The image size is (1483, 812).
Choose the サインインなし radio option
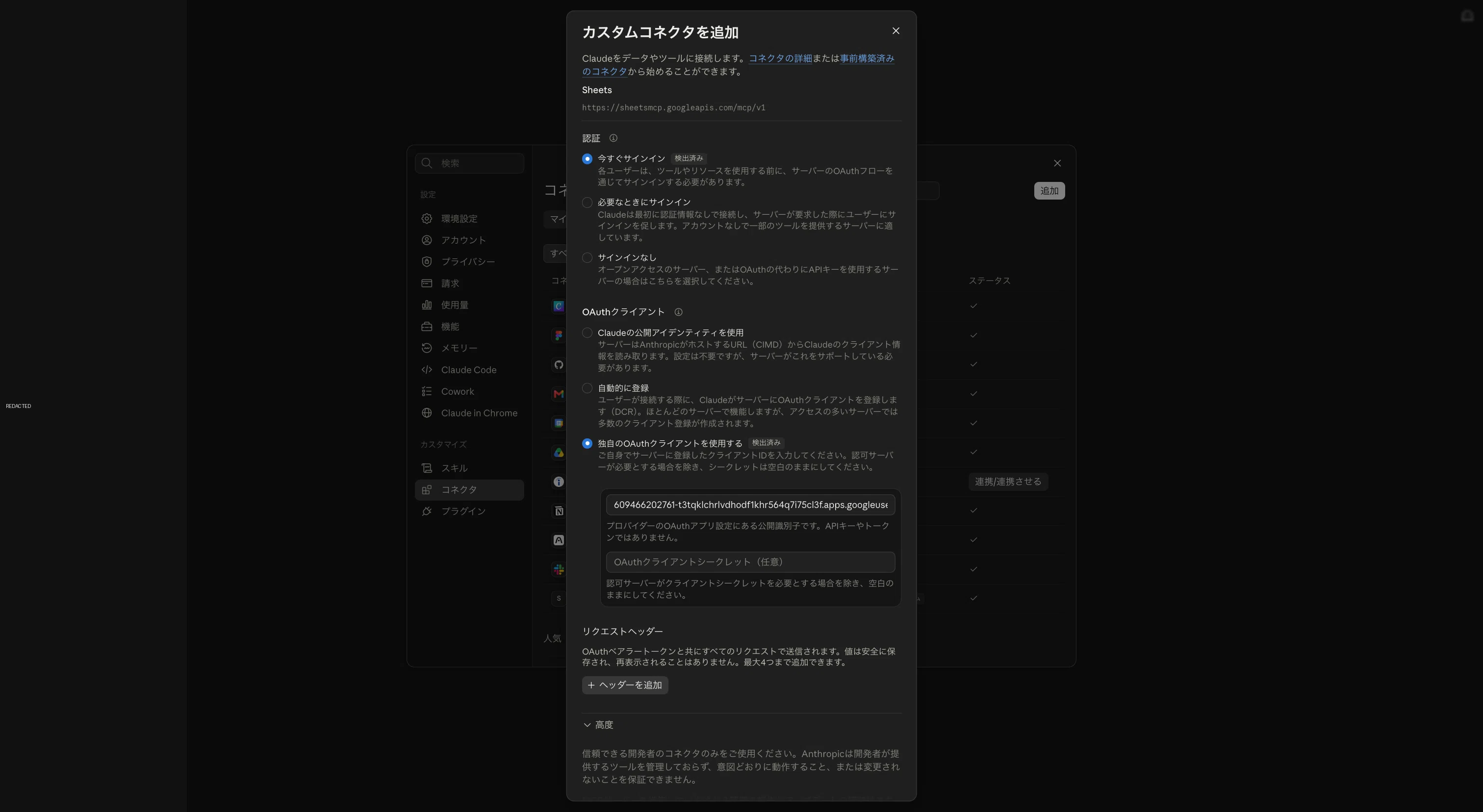click(x=587, y=258)
